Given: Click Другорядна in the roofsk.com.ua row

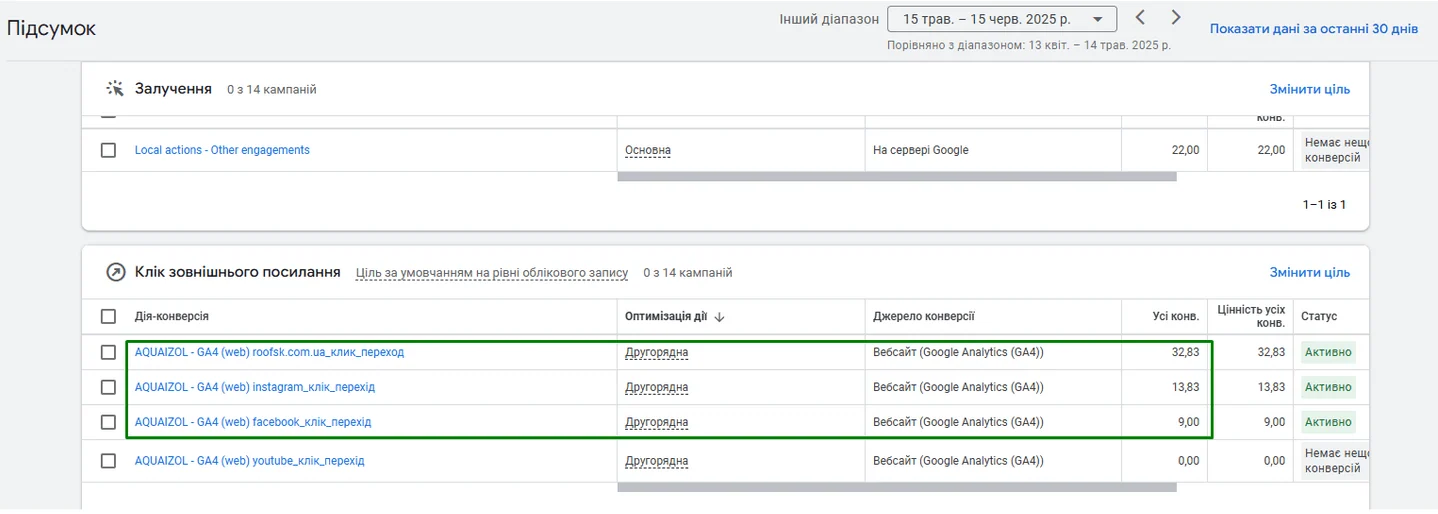Looking at the screenshot, I should [x=657, y=352].
